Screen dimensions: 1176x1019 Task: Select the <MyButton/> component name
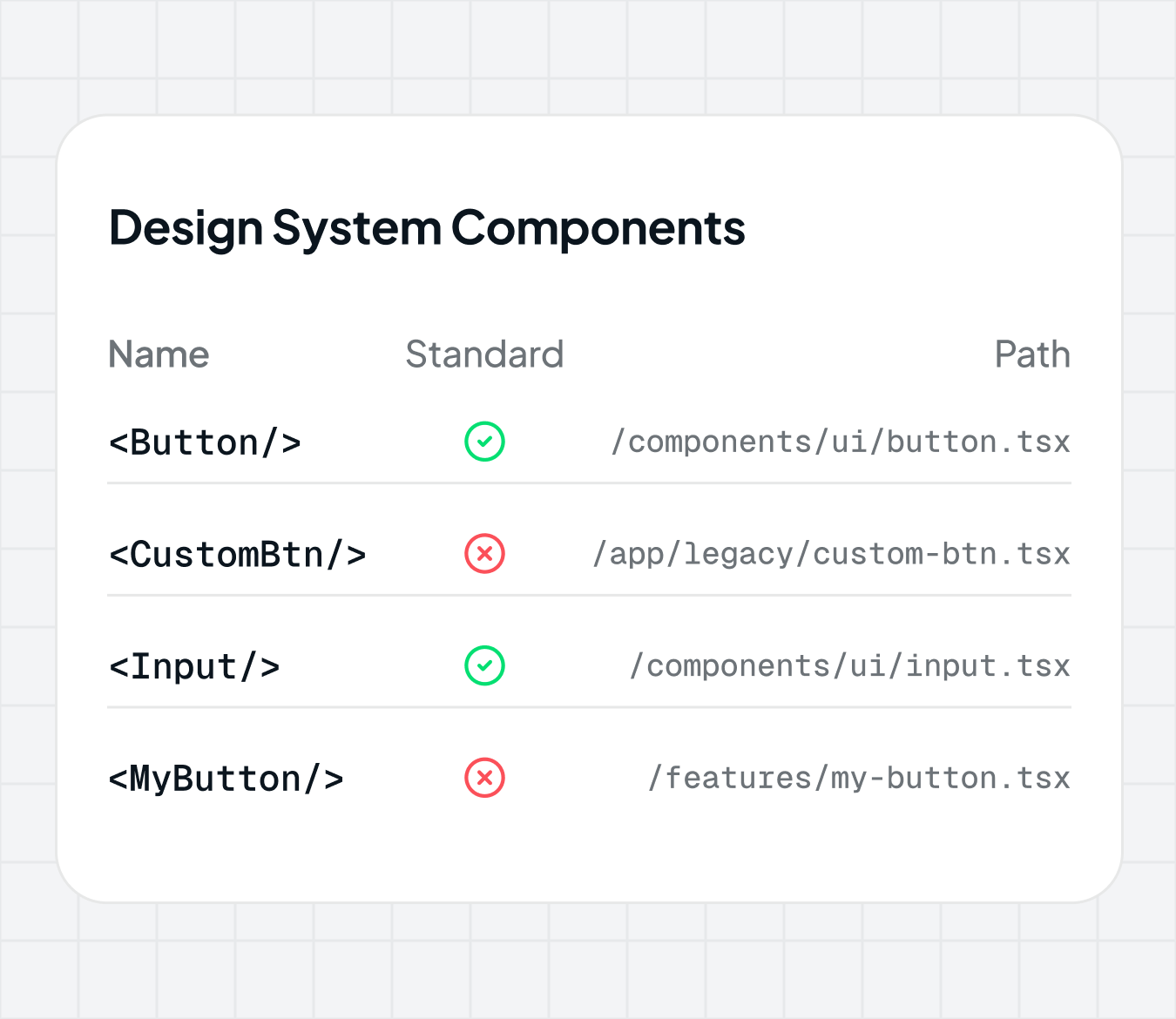[226, 779]
